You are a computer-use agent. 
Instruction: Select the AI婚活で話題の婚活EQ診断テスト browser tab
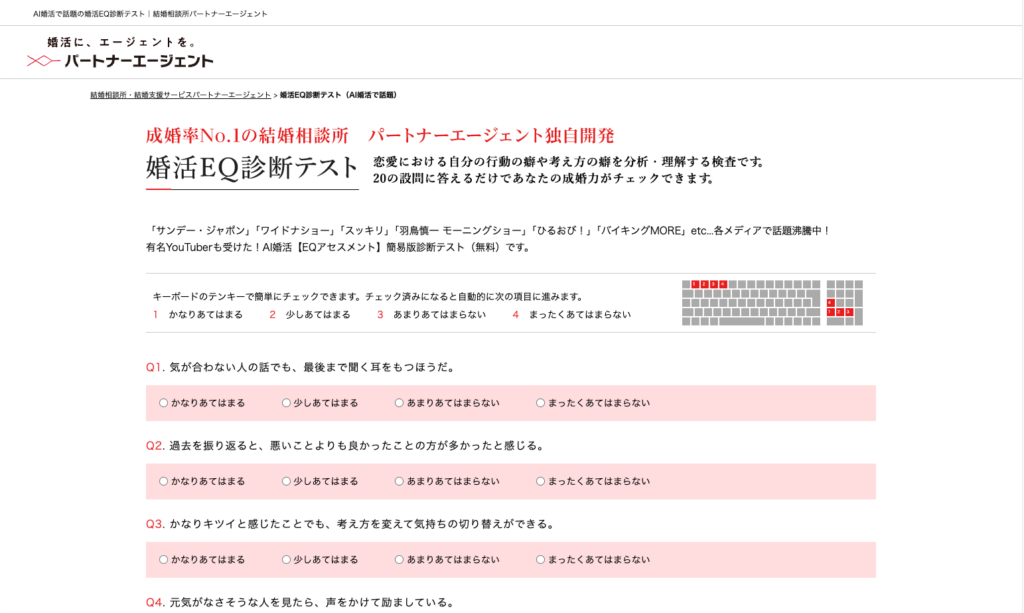pos(148,12)
